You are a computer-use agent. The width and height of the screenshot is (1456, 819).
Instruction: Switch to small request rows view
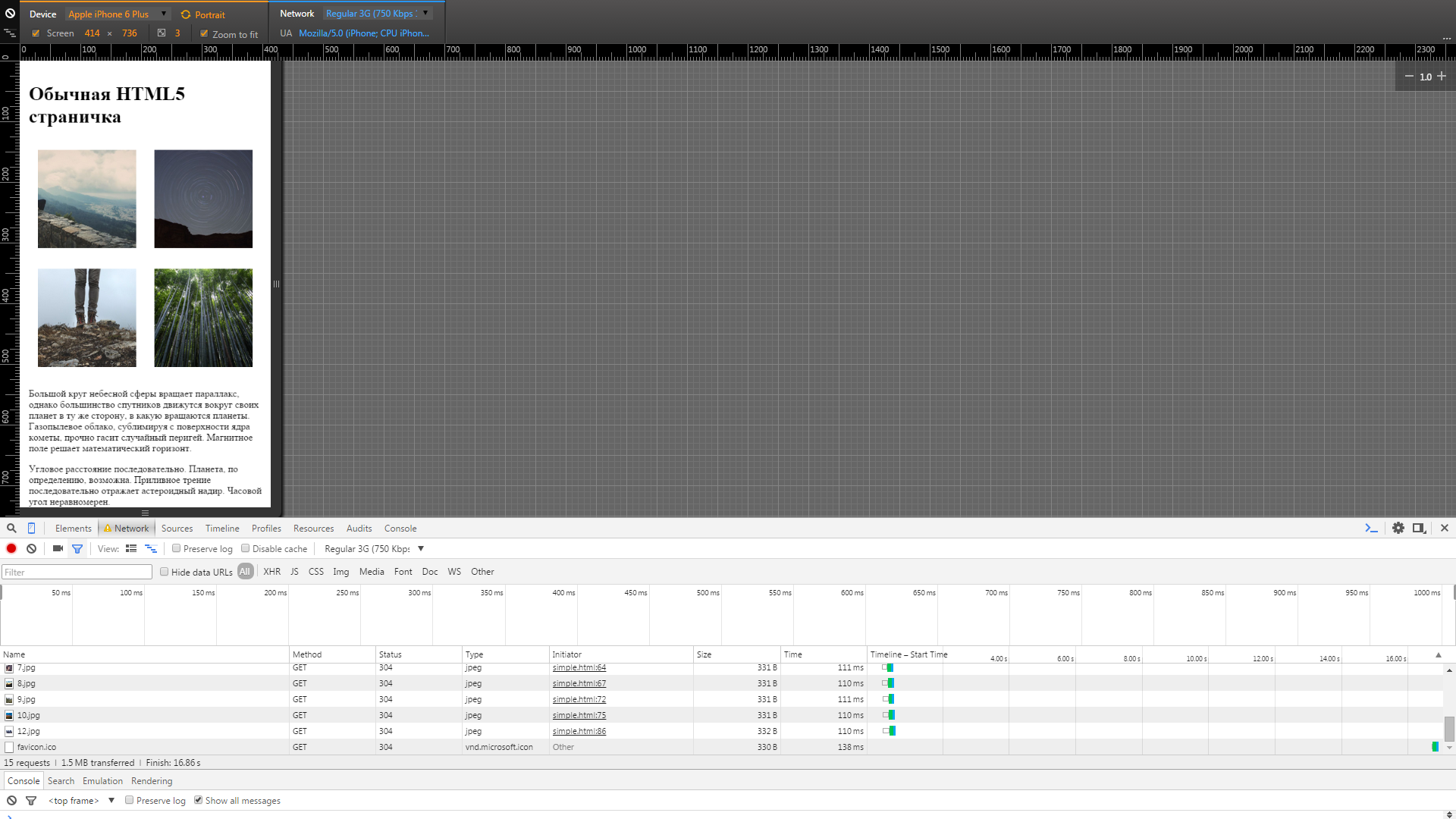tap(151, 549)
